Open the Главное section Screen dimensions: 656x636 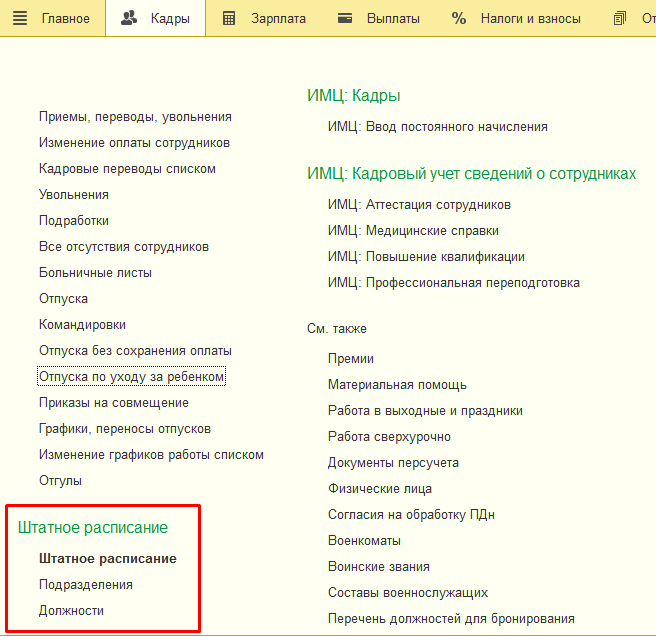coord(66,19)
